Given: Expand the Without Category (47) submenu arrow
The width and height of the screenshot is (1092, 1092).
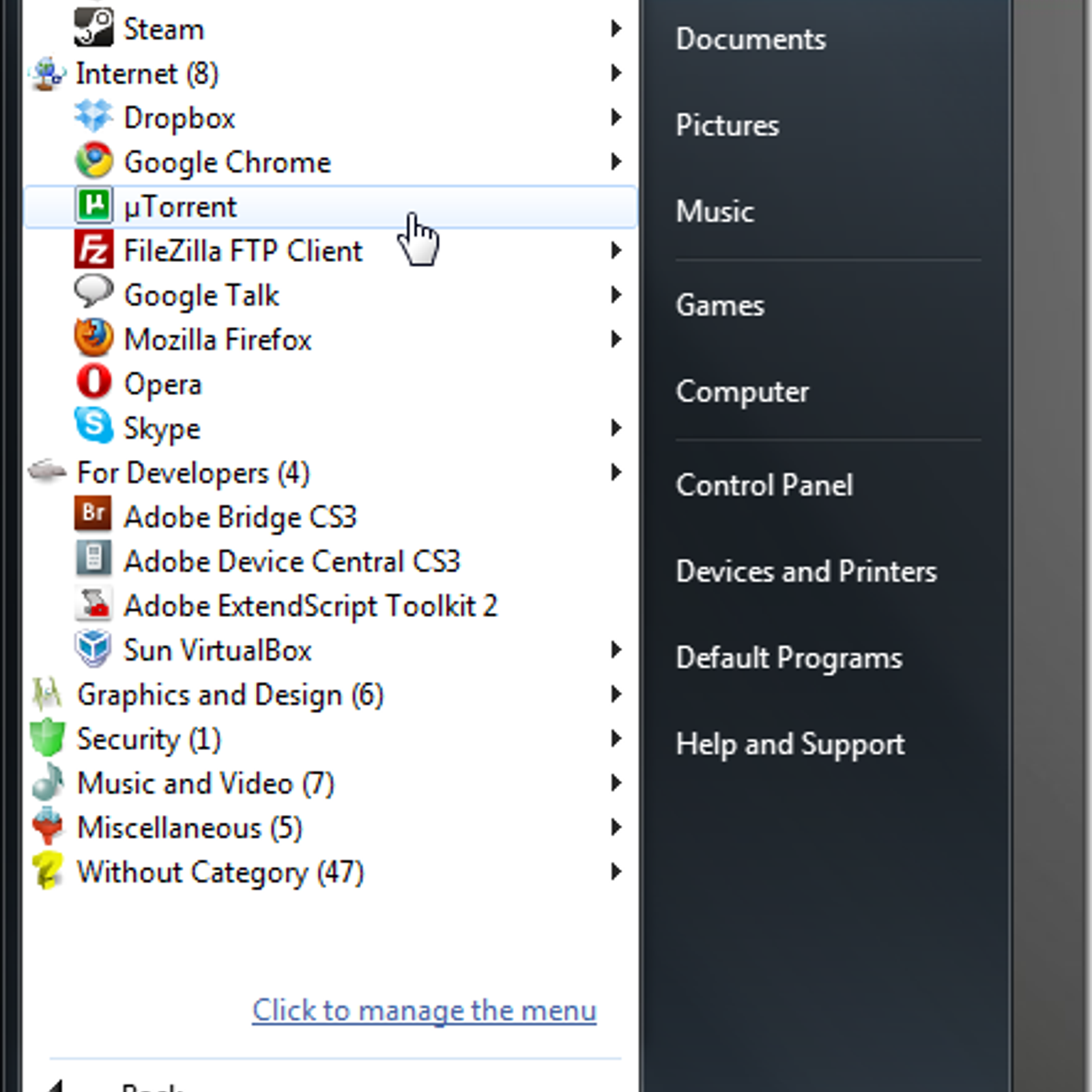Looking at the screenshot, I should [616, 872].
